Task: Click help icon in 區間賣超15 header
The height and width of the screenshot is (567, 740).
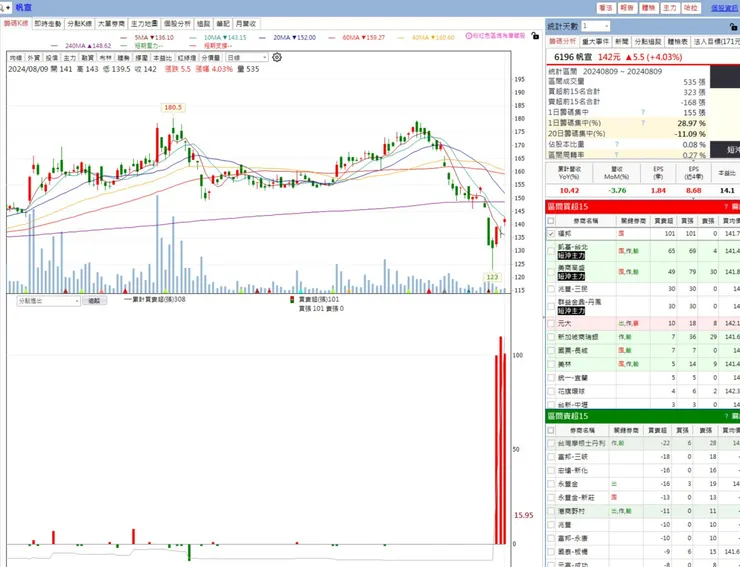Action: (x=726, y=416)
